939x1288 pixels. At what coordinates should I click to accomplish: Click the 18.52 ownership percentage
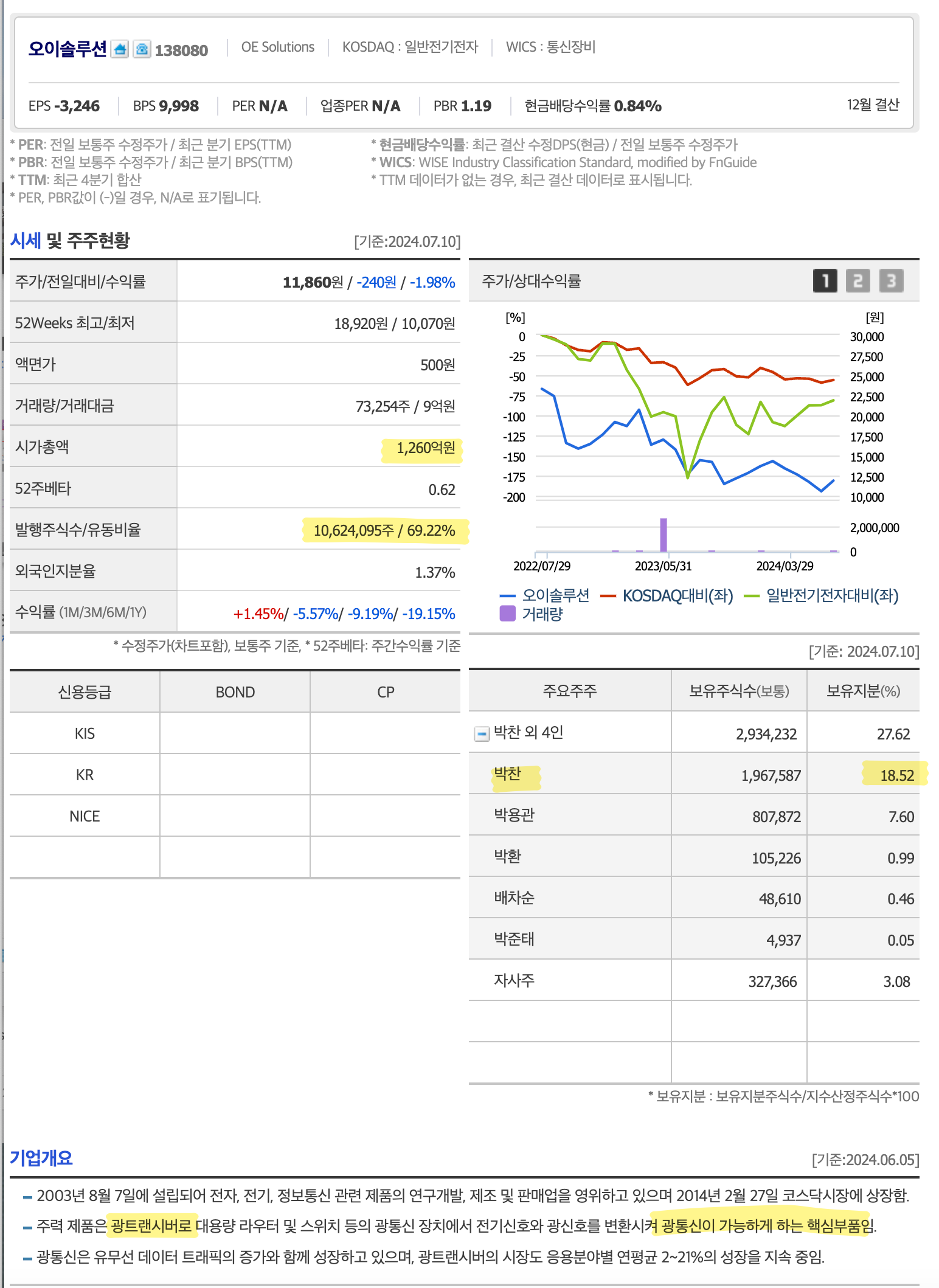[x=897, y=775]
